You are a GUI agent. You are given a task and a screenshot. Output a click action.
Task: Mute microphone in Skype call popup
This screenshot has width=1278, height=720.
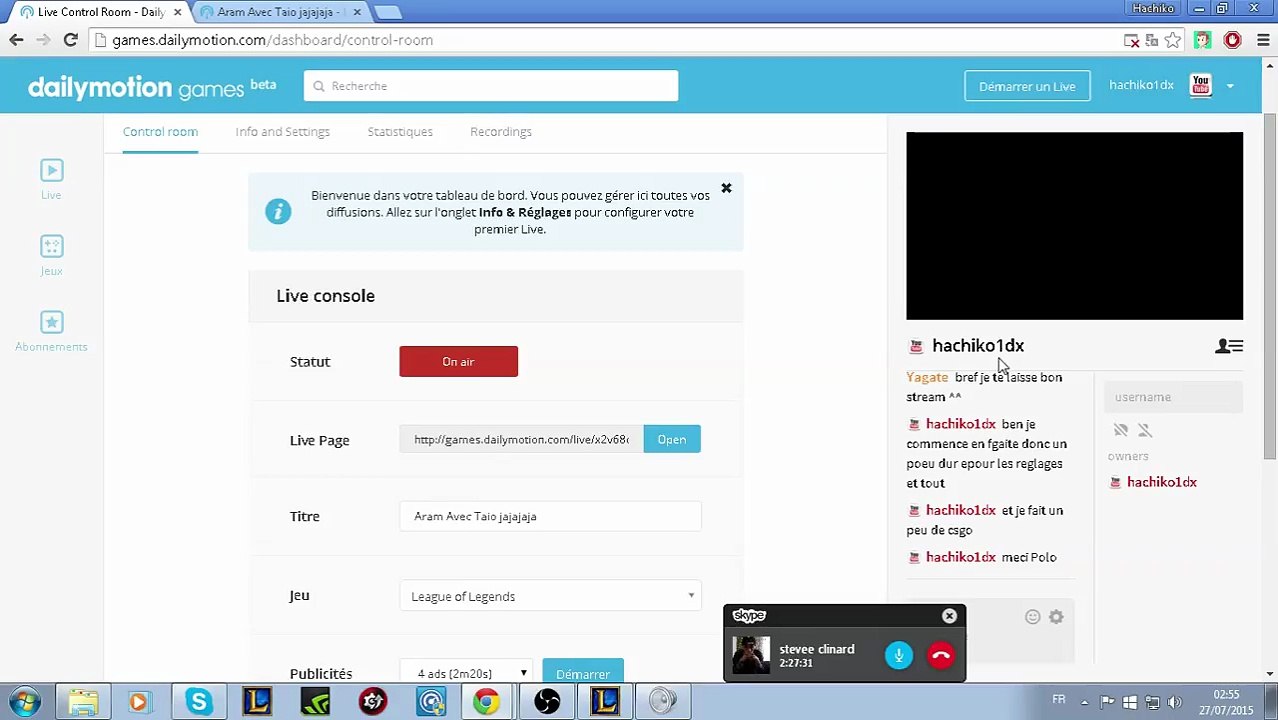pos(899,655)
